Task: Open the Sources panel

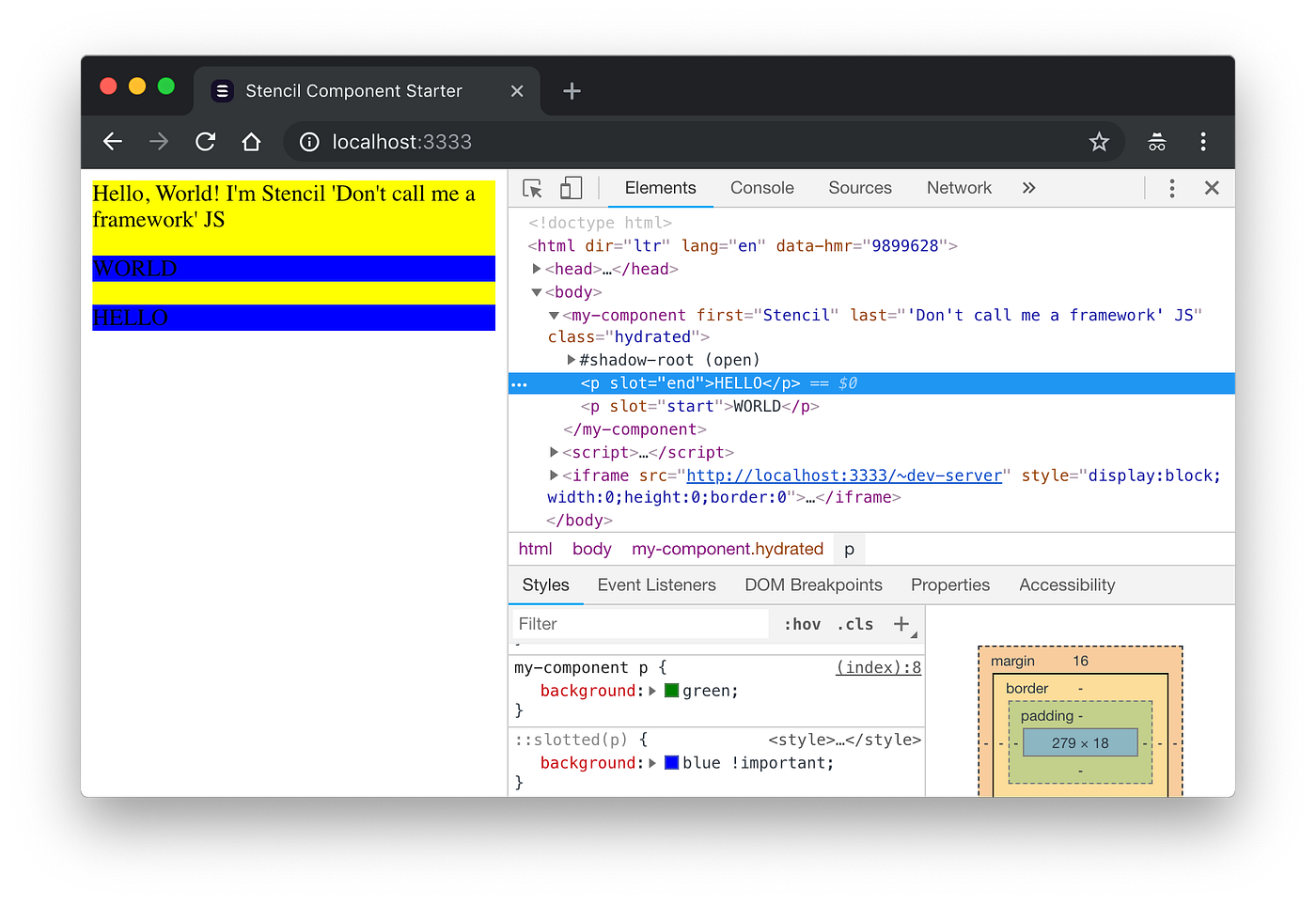Action: [x=860, y=188]
